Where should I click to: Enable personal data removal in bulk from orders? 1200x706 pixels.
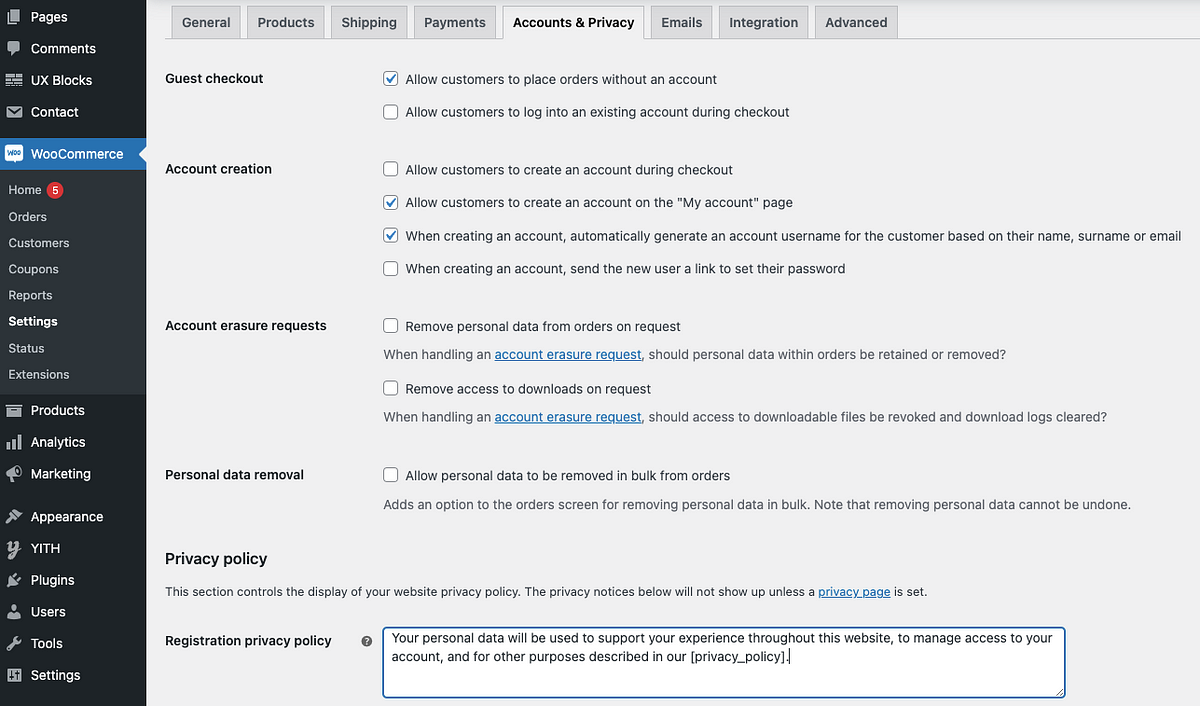(391, 475)
